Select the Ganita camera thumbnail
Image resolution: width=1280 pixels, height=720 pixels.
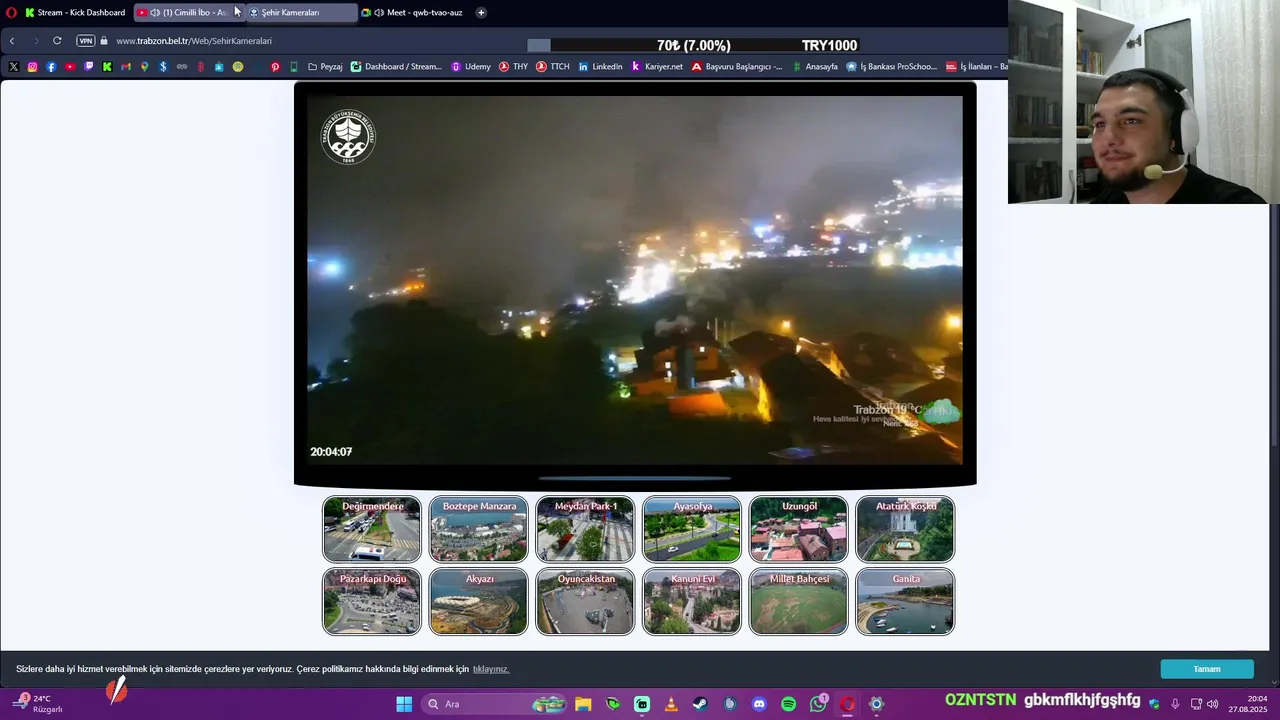click(905, 601)
